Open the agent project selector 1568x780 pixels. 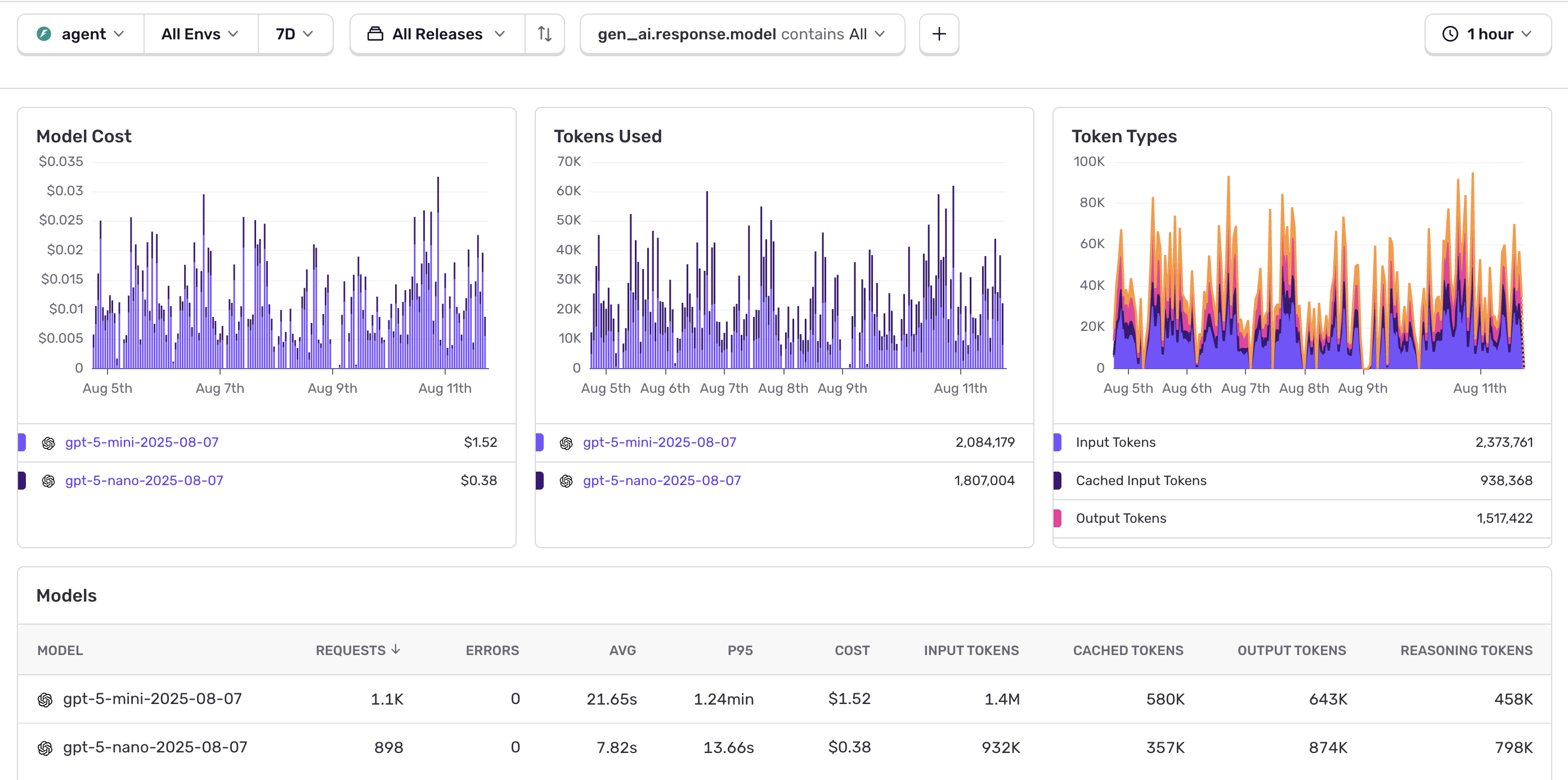[x=81, y=34]
